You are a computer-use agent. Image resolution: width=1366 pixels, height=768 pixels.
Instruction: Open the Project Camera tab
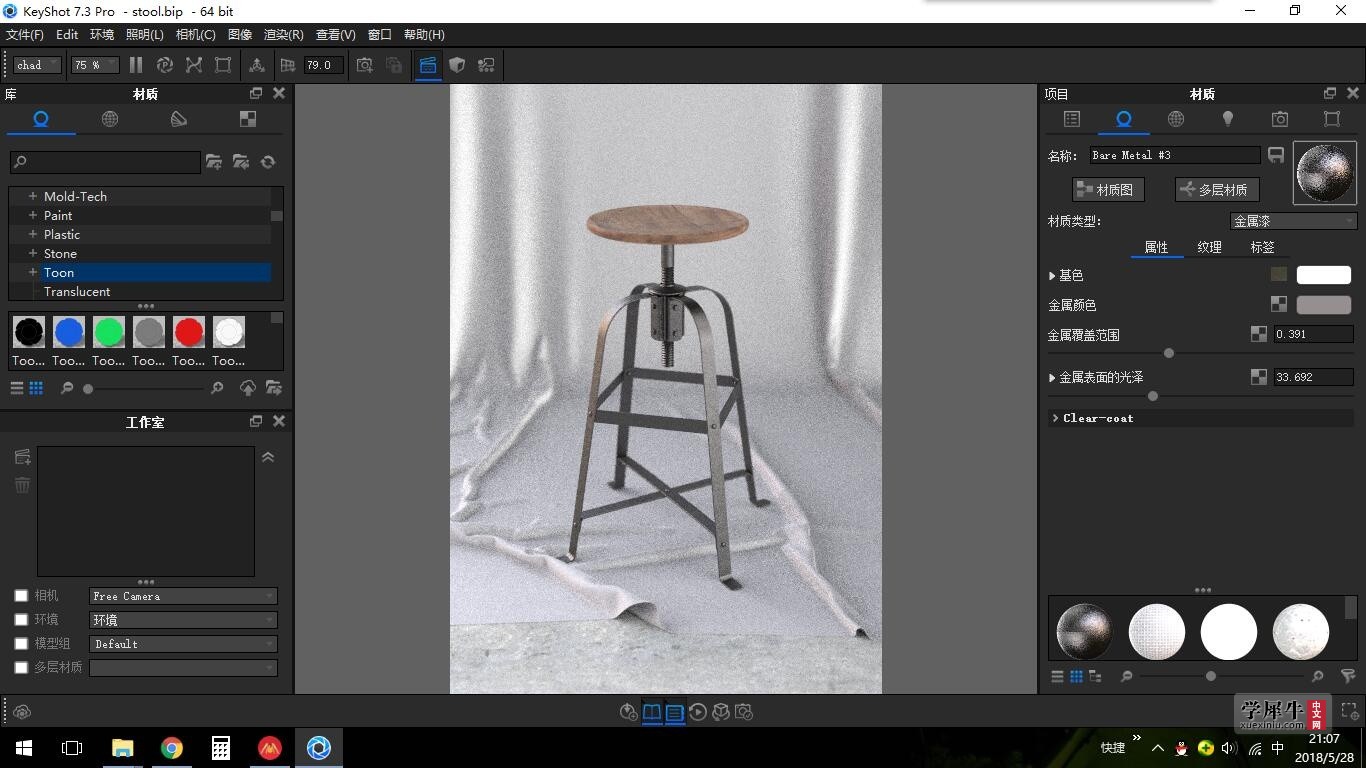coord(1280,119)
